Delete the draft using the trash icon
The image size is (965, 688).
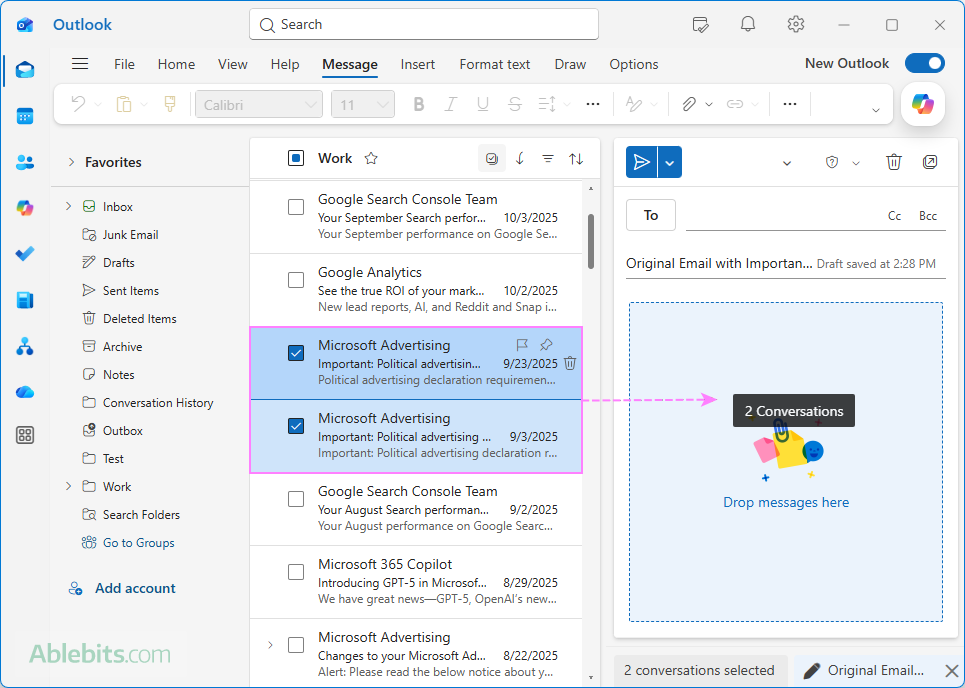[x=893, y=161]
